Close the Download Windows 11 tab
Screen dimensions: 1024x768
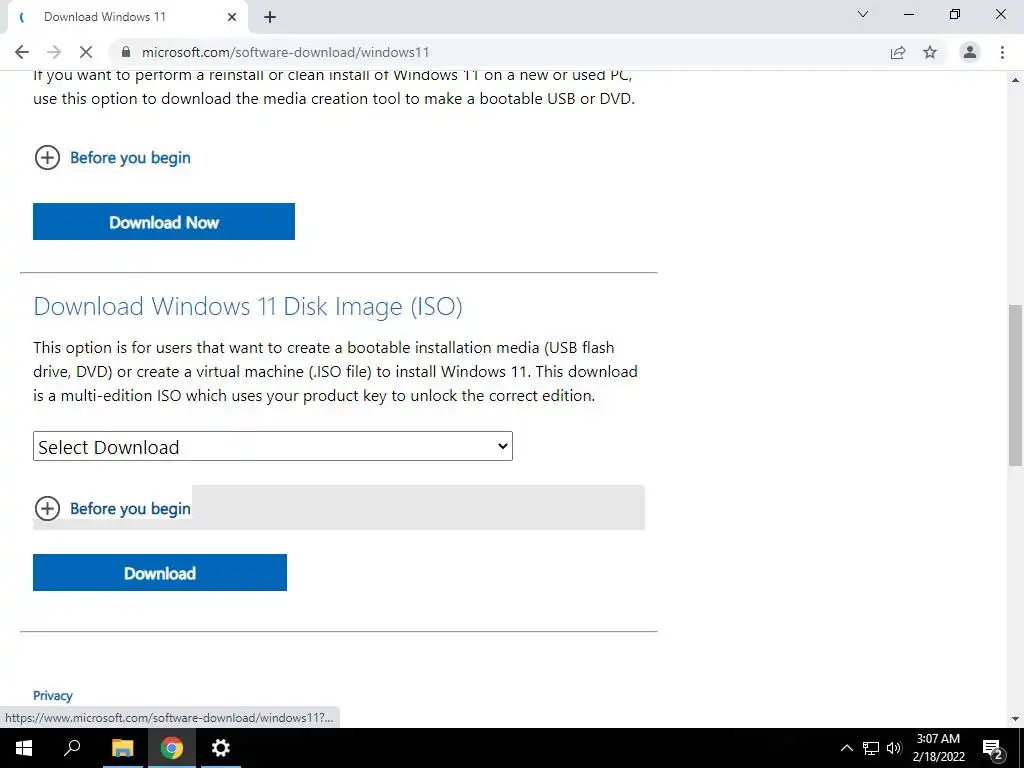(x=232, y=17)
